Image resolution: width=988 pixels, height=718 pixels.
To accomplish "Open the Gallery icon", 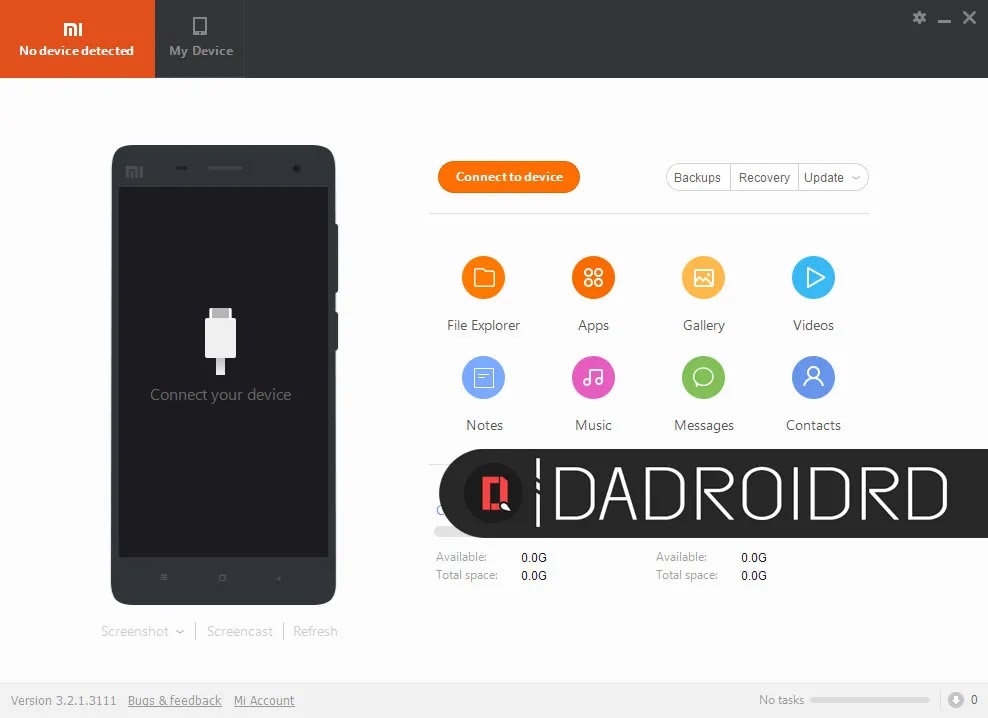I will (x=703, y=277).
